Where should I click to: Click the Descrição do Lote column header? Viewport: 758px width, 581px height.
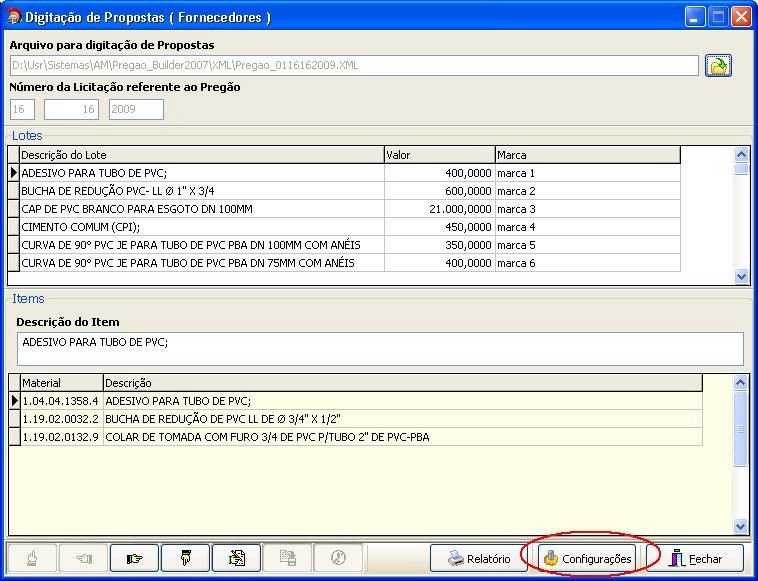click(202, 155)
